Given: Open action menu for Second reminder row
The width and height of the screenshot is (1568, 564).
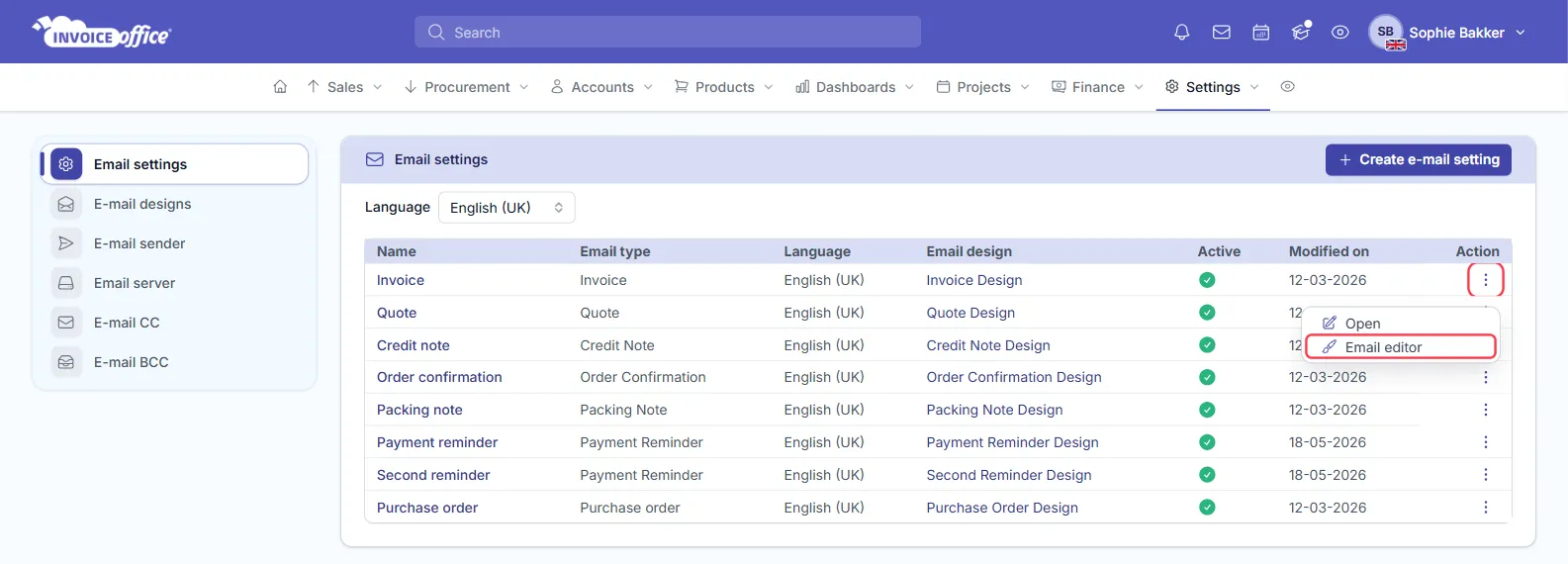Looking at the screenshot, I should (1485, 475).
